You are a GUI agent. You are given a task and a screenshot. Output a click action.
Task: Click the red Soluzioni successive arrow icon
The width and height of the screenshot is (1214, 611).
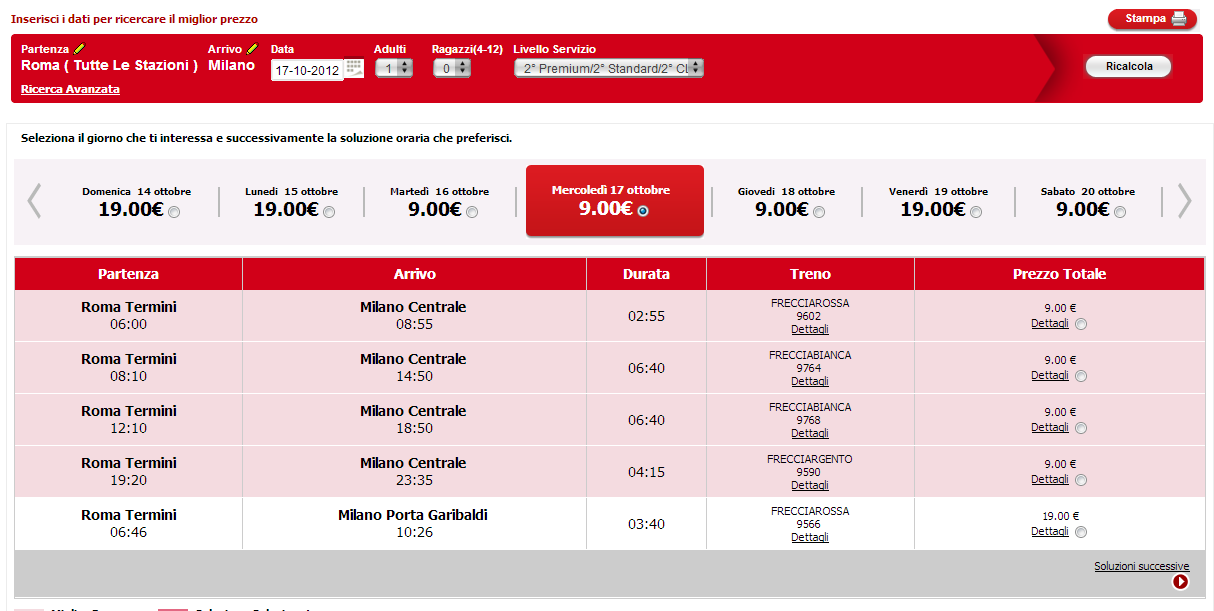coord(1180,581)
